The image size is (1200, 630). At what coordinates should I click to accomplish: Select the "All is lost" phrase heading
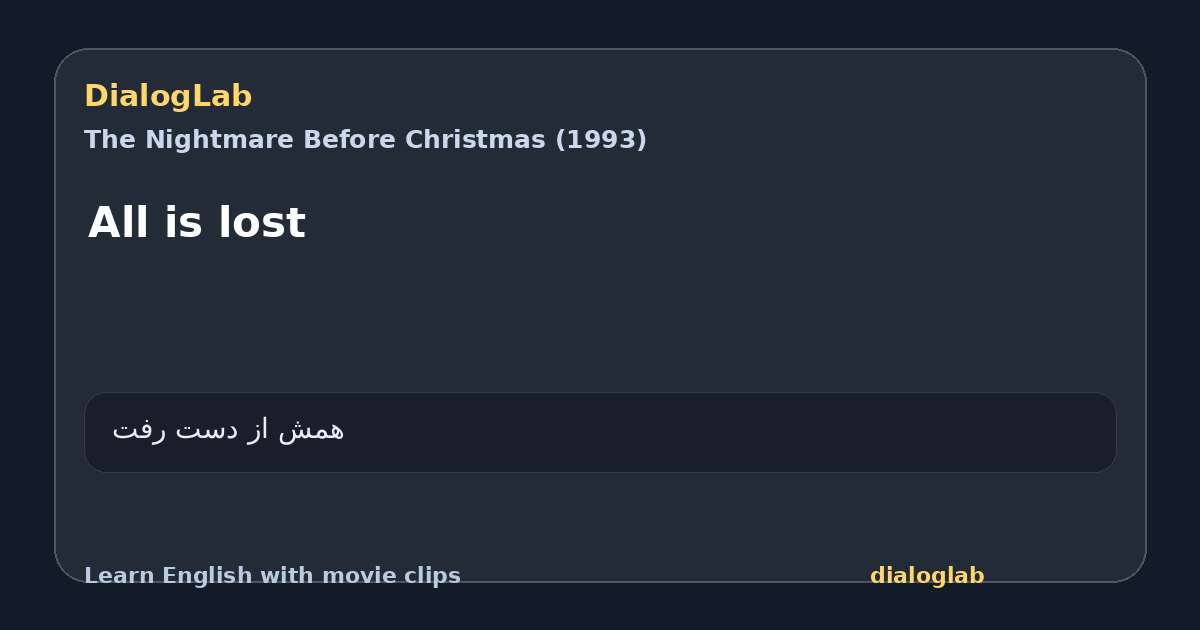click(197, 223)
